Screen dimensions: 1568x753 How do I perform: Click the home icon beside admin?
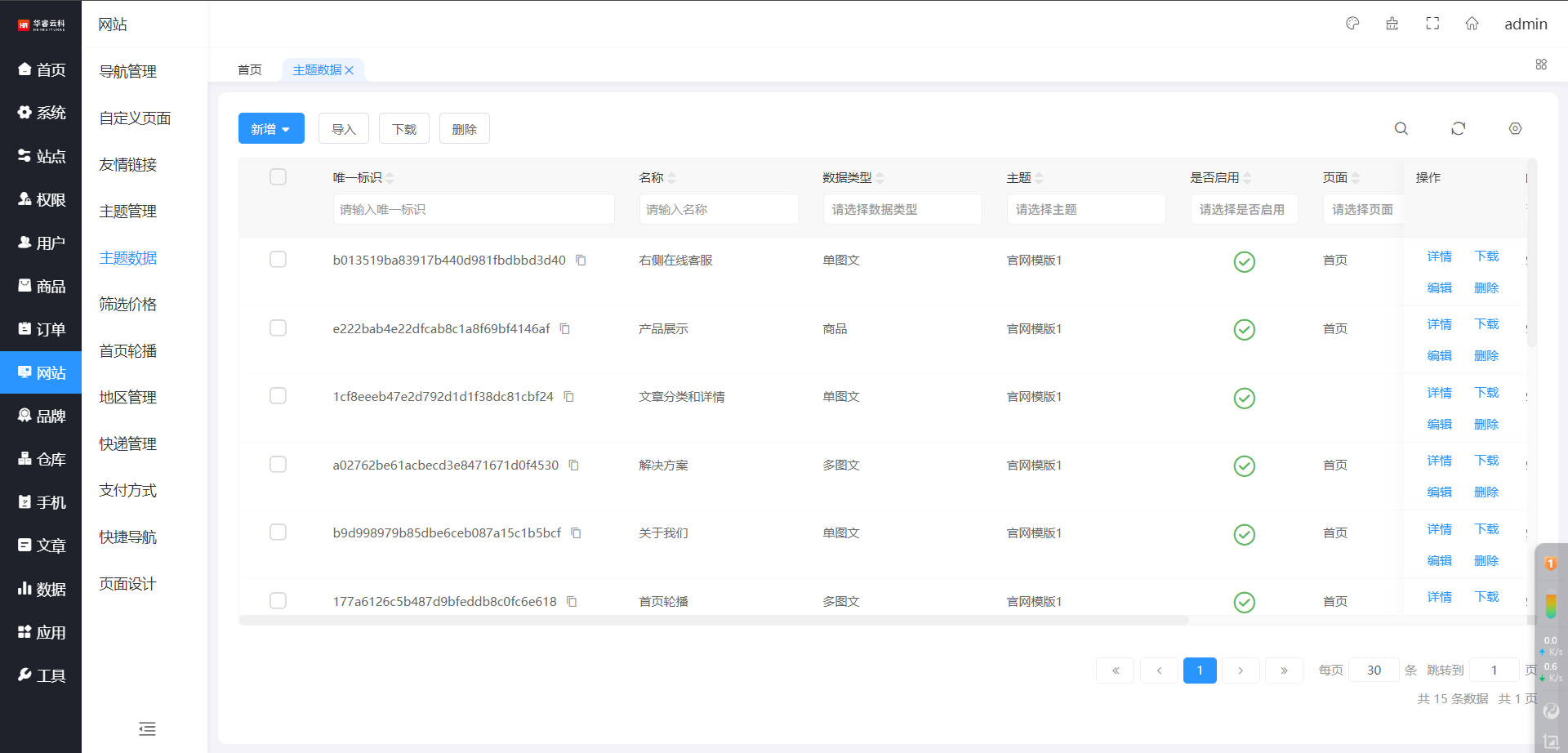[x=1472, y=24]
